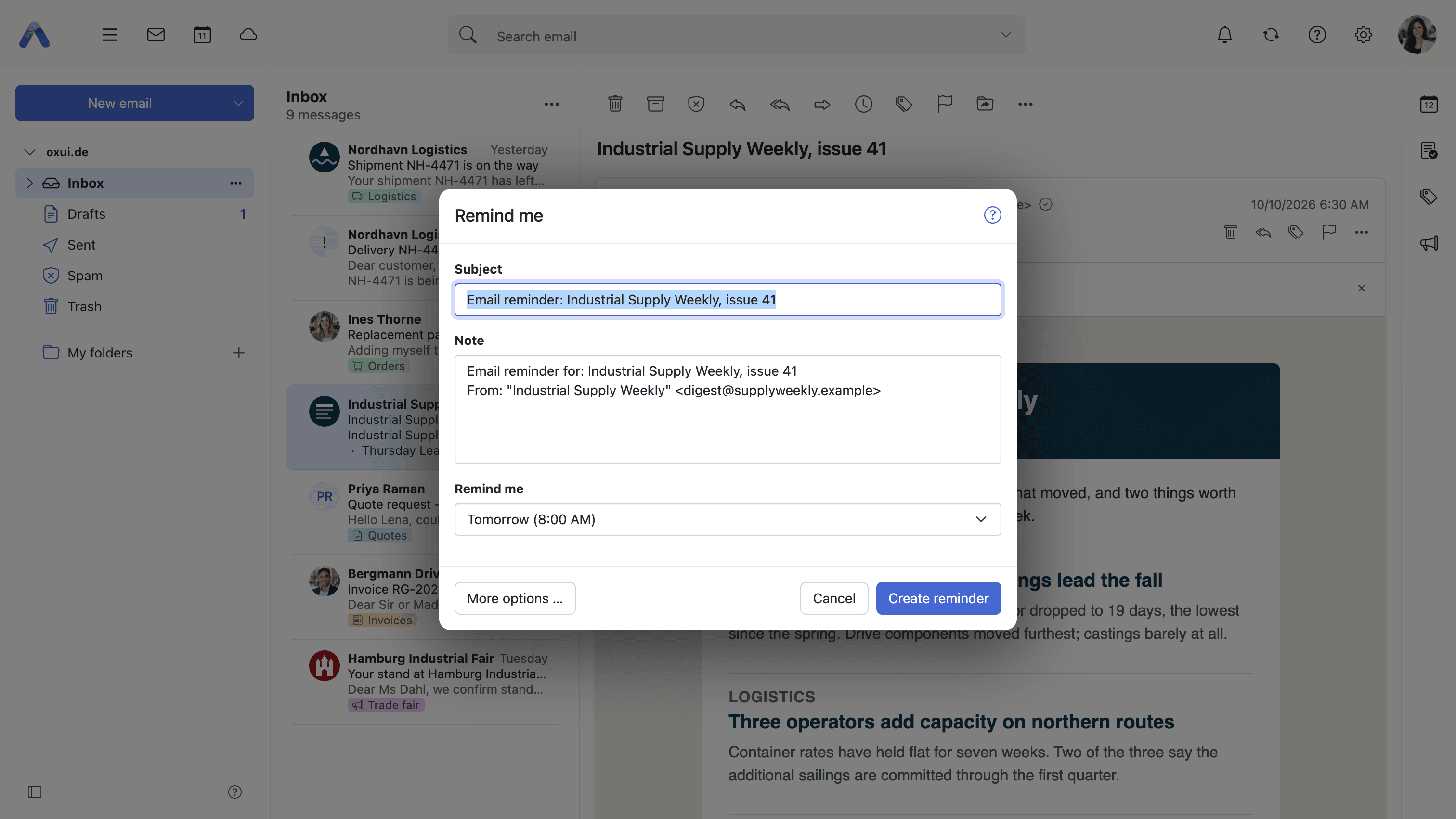
Task: Open Inbox list more actions menu
Action: coord(552,104)
